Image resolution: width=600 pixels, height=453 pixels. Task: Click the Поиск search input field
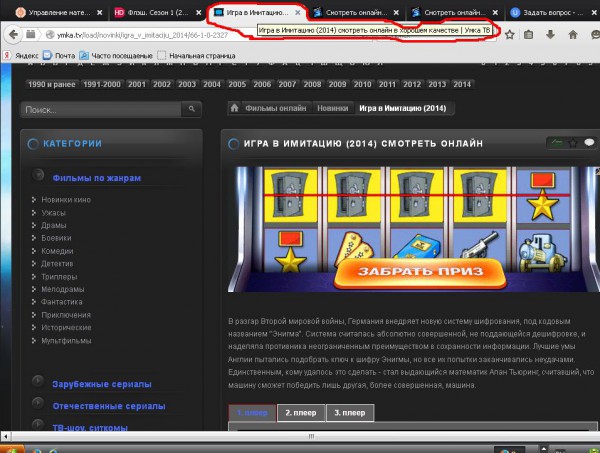pyautogui.click(x=98, y=109)
